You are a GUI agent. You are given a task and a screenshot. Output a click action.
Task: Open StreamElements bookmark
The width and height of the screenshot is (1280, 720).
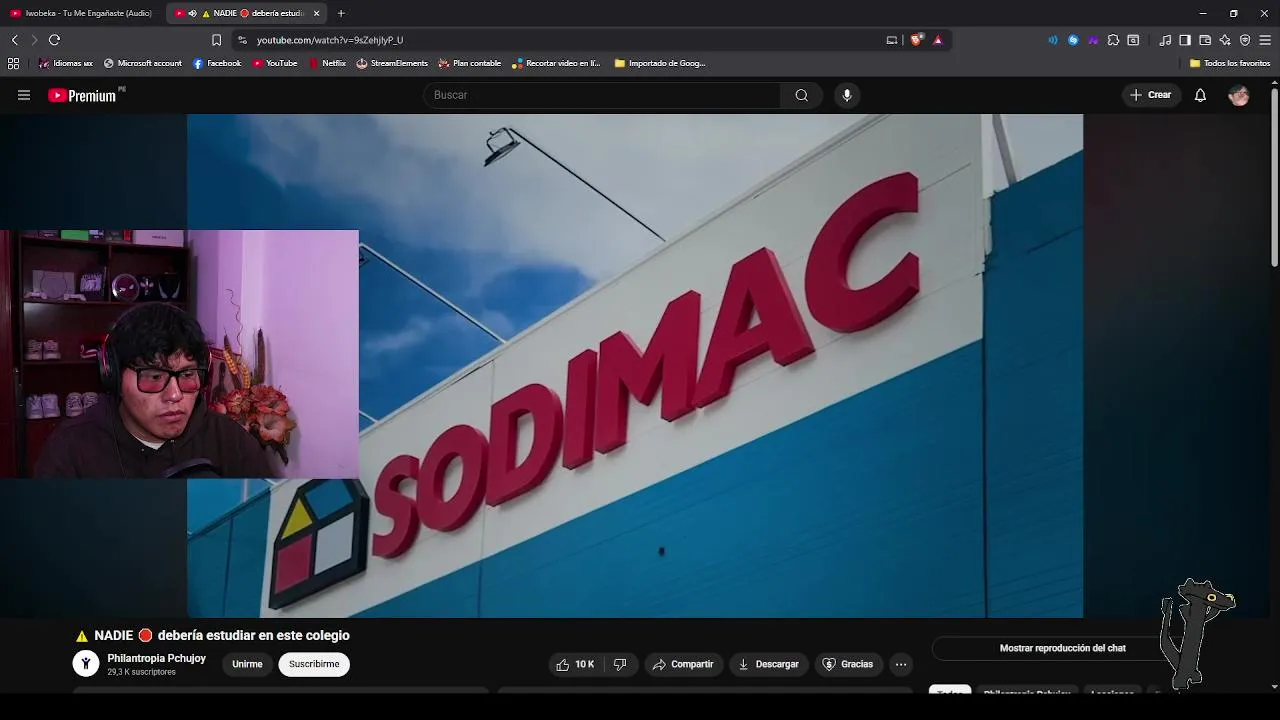click(x=392, y=63)
